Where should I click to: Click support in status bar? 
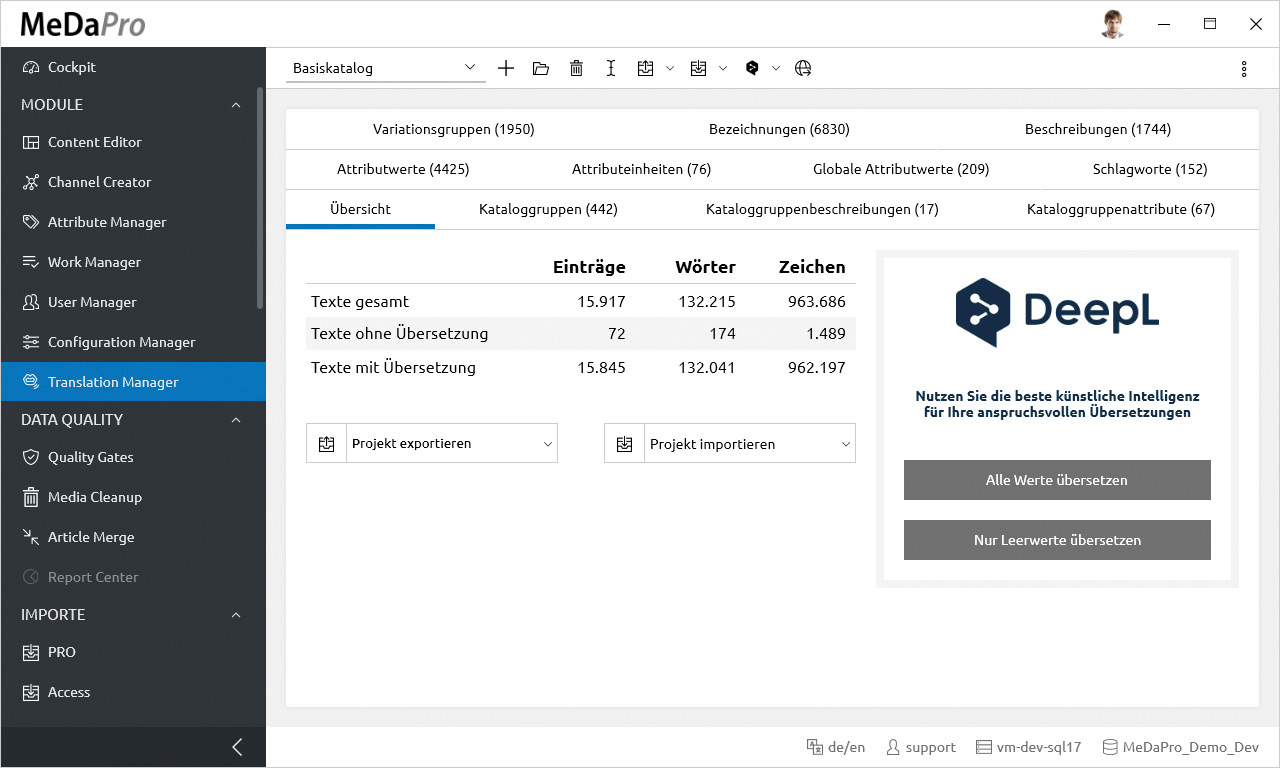(921, 747)
